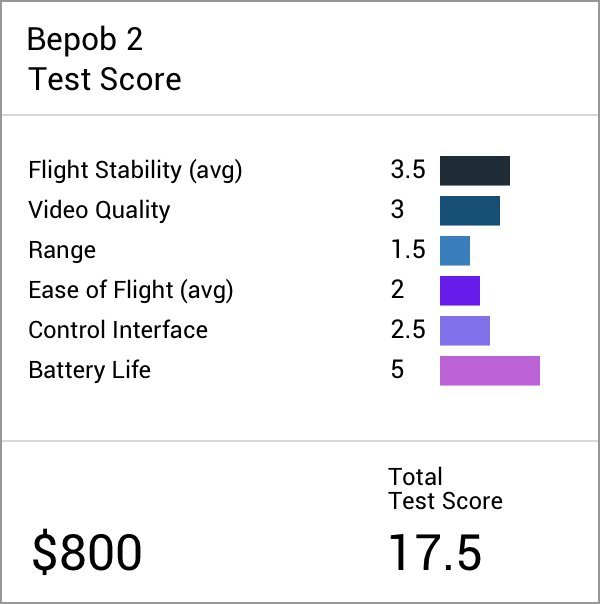The width and height of the screenshot is (600, 604).
Task: Click the Video Quality dark blue bar
Action: [470, 210]
